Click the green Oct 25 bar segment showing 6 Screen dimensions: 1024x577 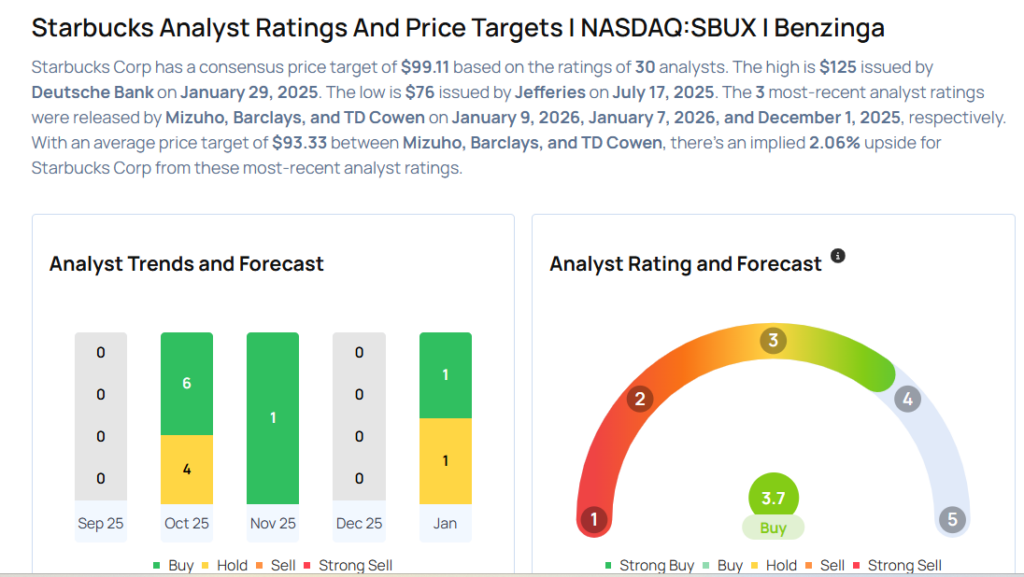187,383
